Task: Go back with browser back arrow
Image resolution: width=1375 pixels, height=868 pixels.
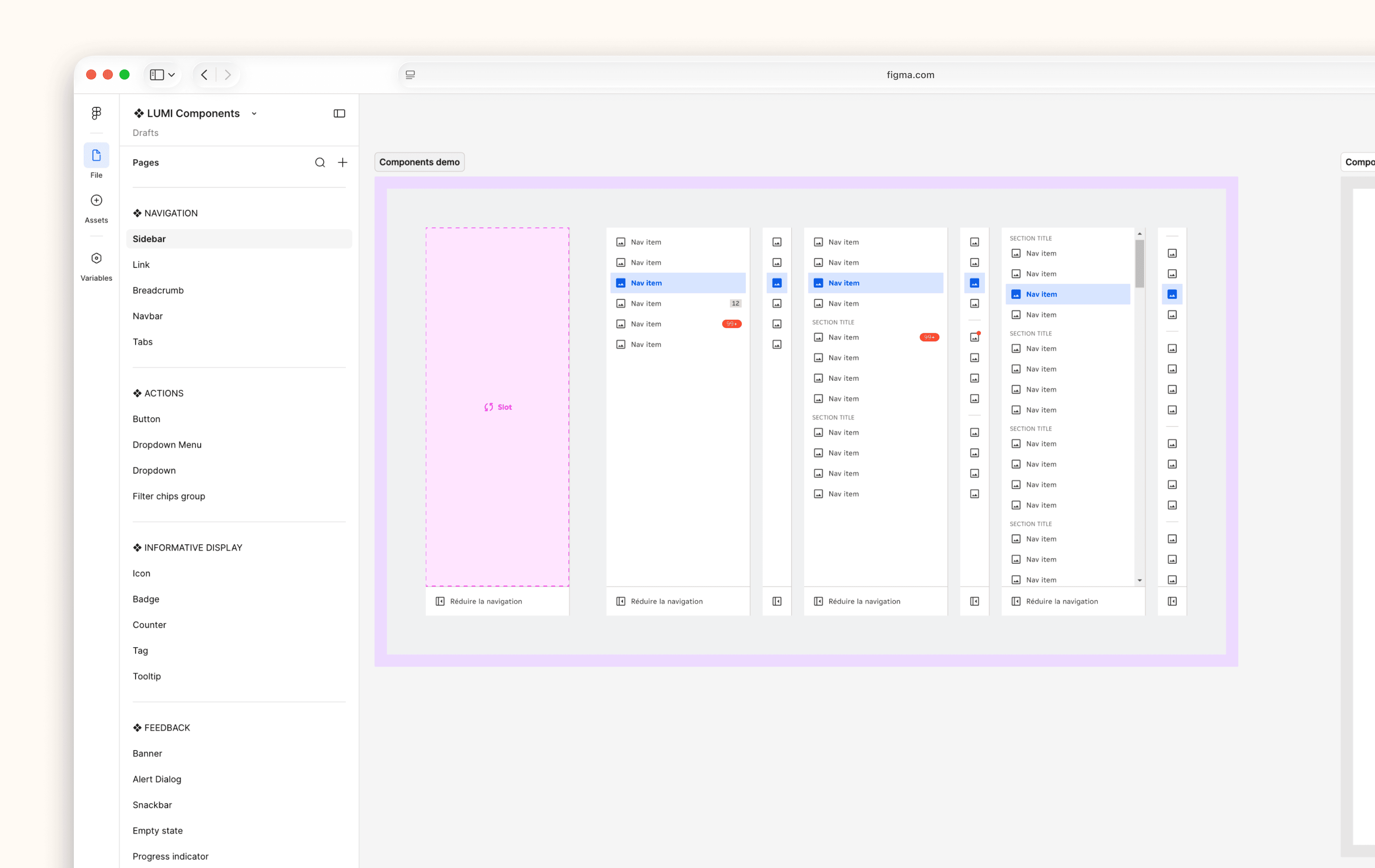Action: point(204,75)
